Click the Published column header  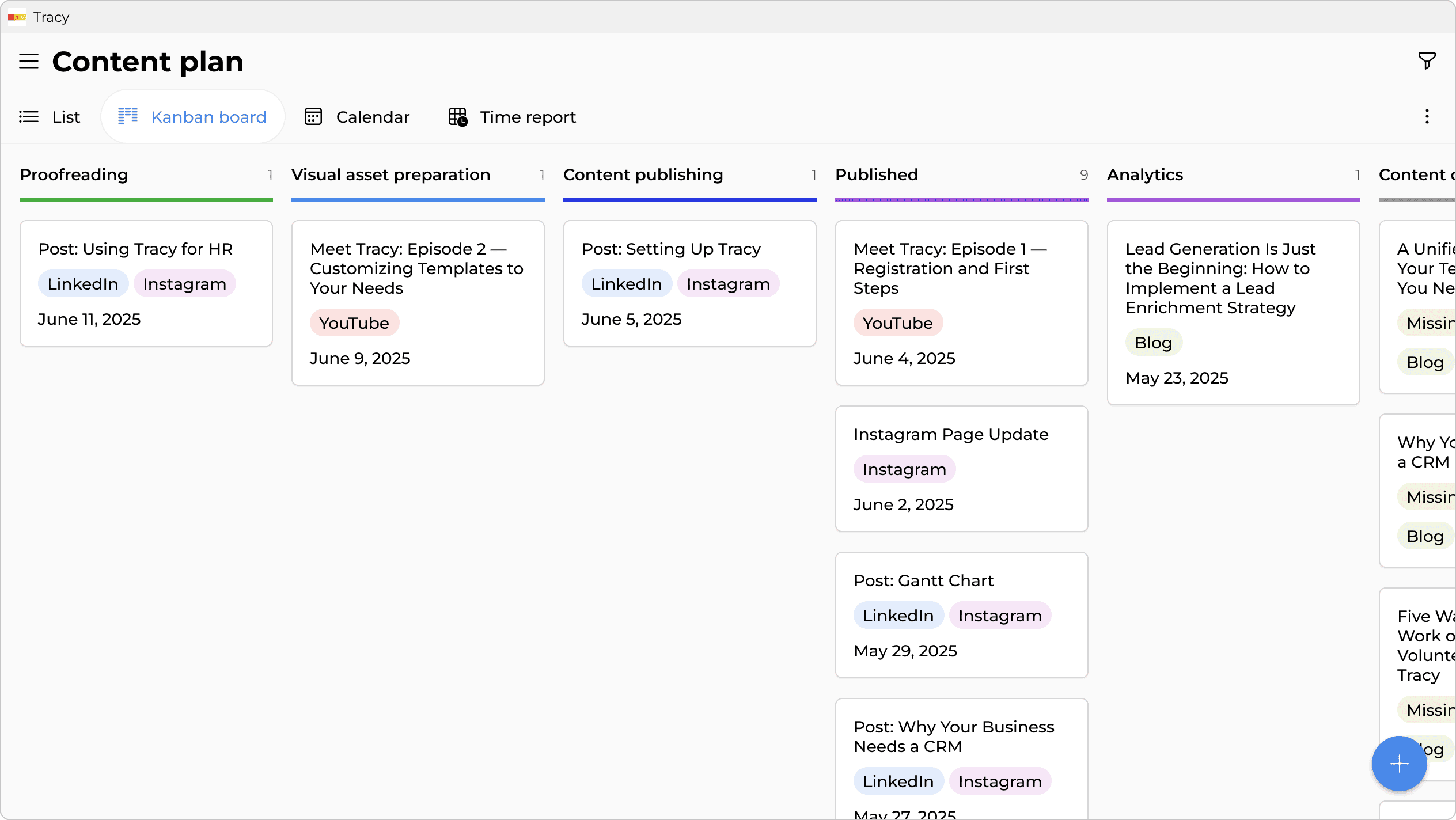[876, 175]
